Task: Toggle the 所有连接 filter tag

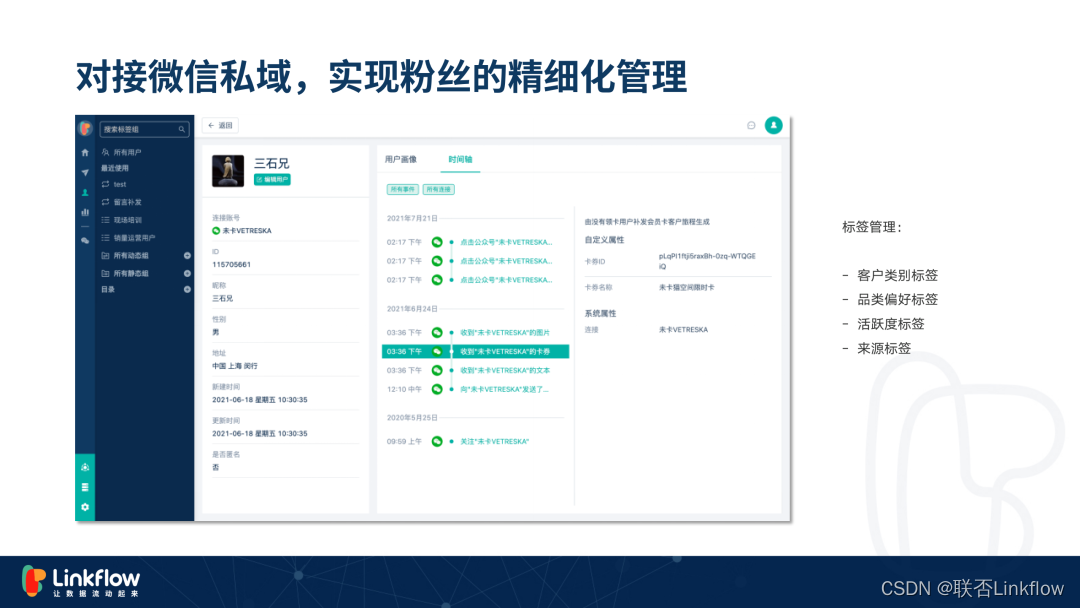Action: pyautogui.click(x=439, y=189)
